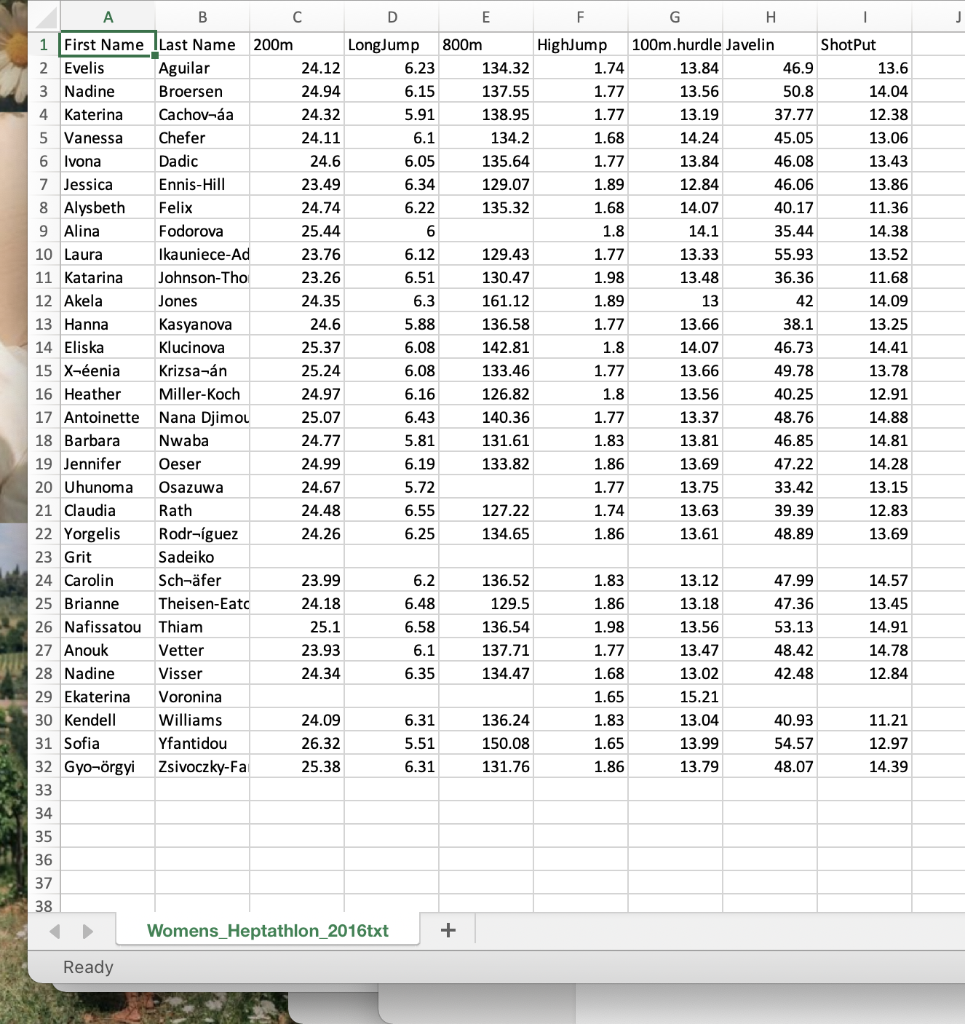
Task: Select the Javelin column header H
Action: (x=770, y=16)
